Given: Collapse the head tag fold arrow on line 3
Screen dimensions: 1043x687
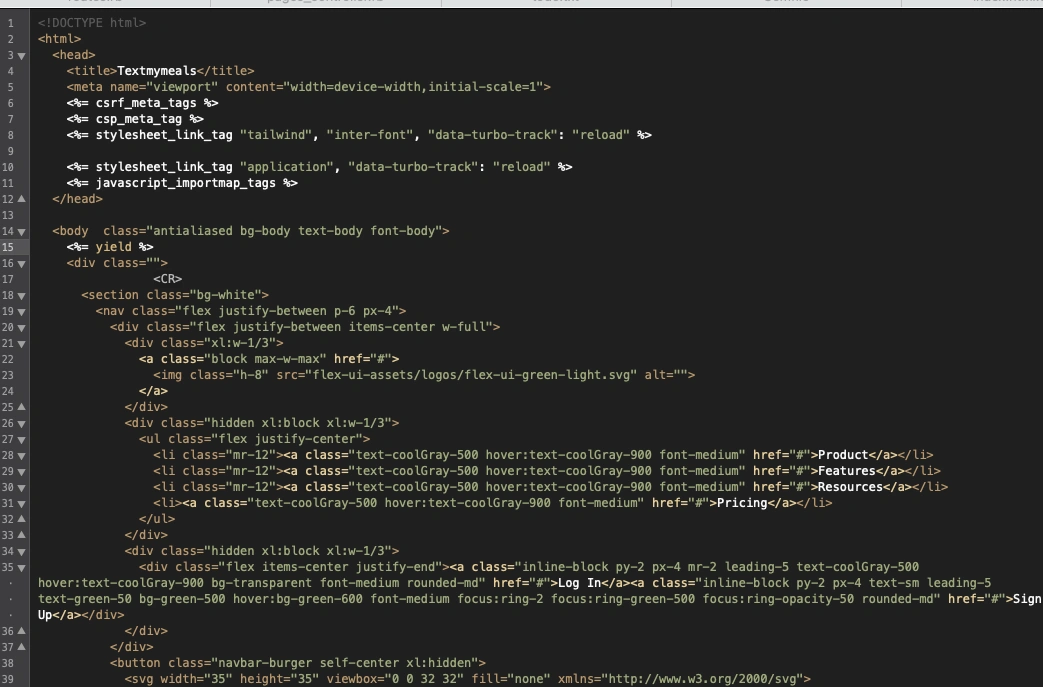Looking at the screenshot, I should (x=22, y=55).
